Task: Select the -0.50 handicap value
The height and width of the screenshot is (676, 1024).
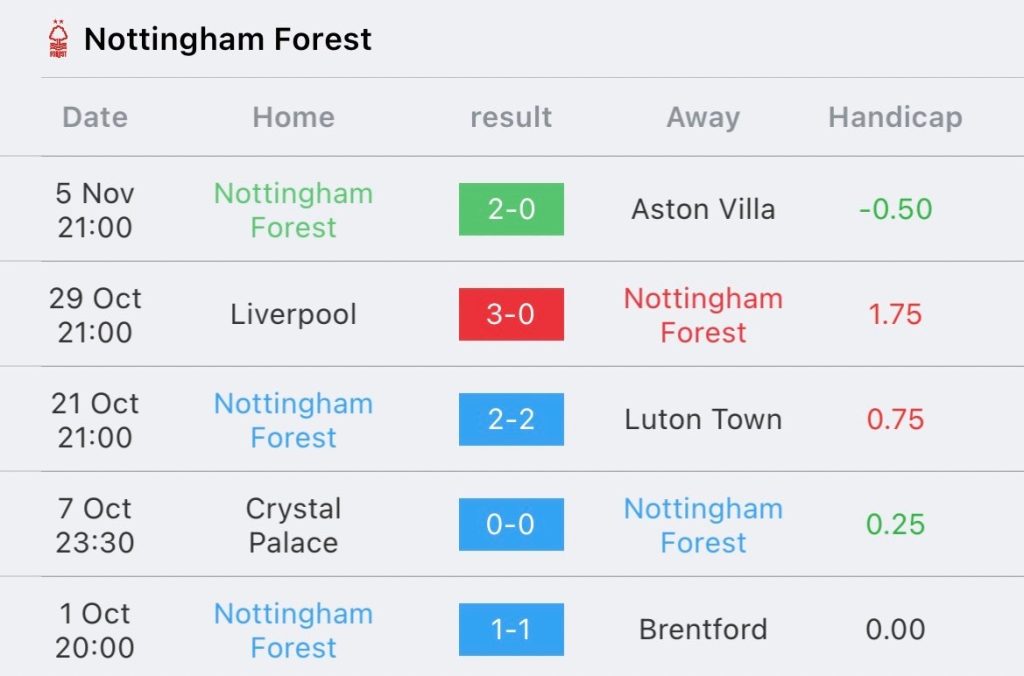Action: click(895, 210)
